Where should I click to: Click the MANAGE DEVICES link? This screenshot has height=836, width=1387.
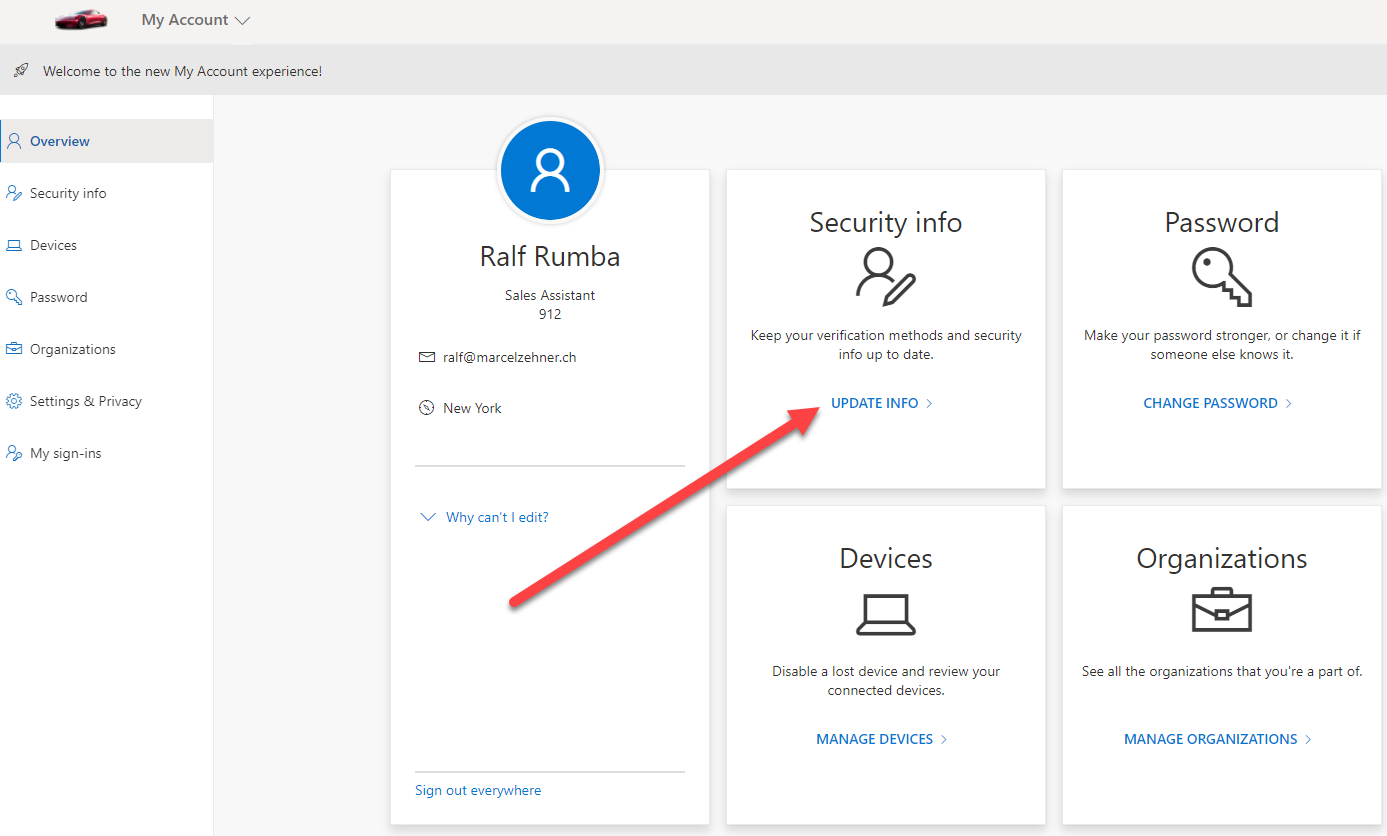(875, 739)
